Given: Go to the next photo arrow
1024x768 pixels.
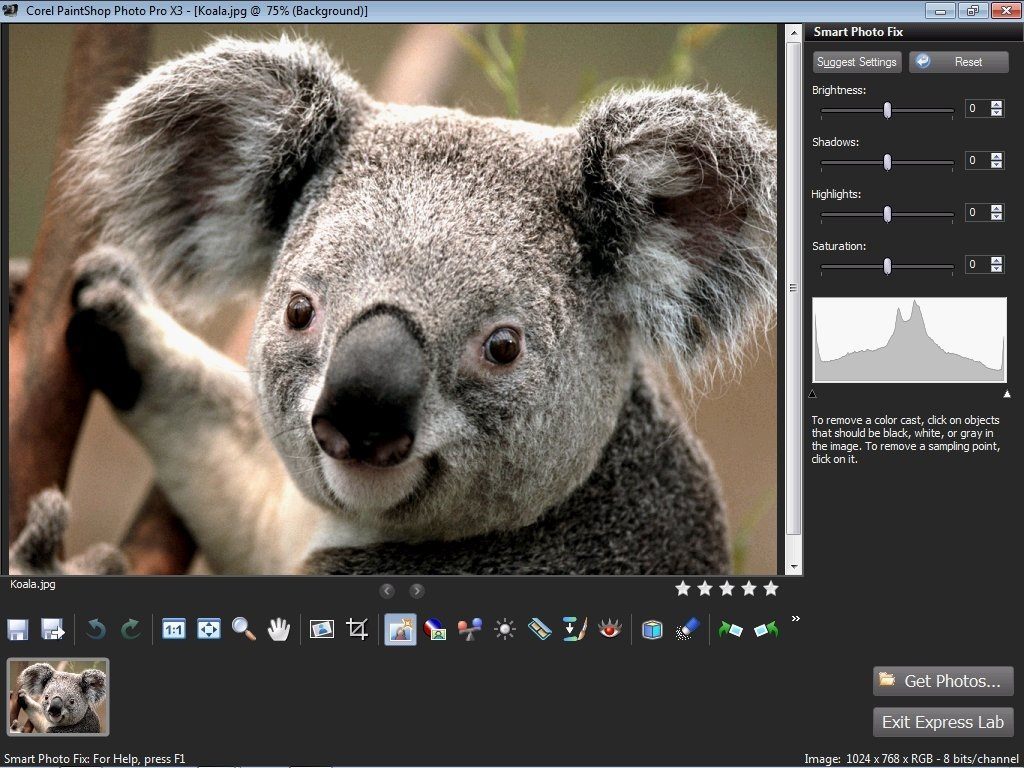Looking at the screenshot, I should pos(416,590).
